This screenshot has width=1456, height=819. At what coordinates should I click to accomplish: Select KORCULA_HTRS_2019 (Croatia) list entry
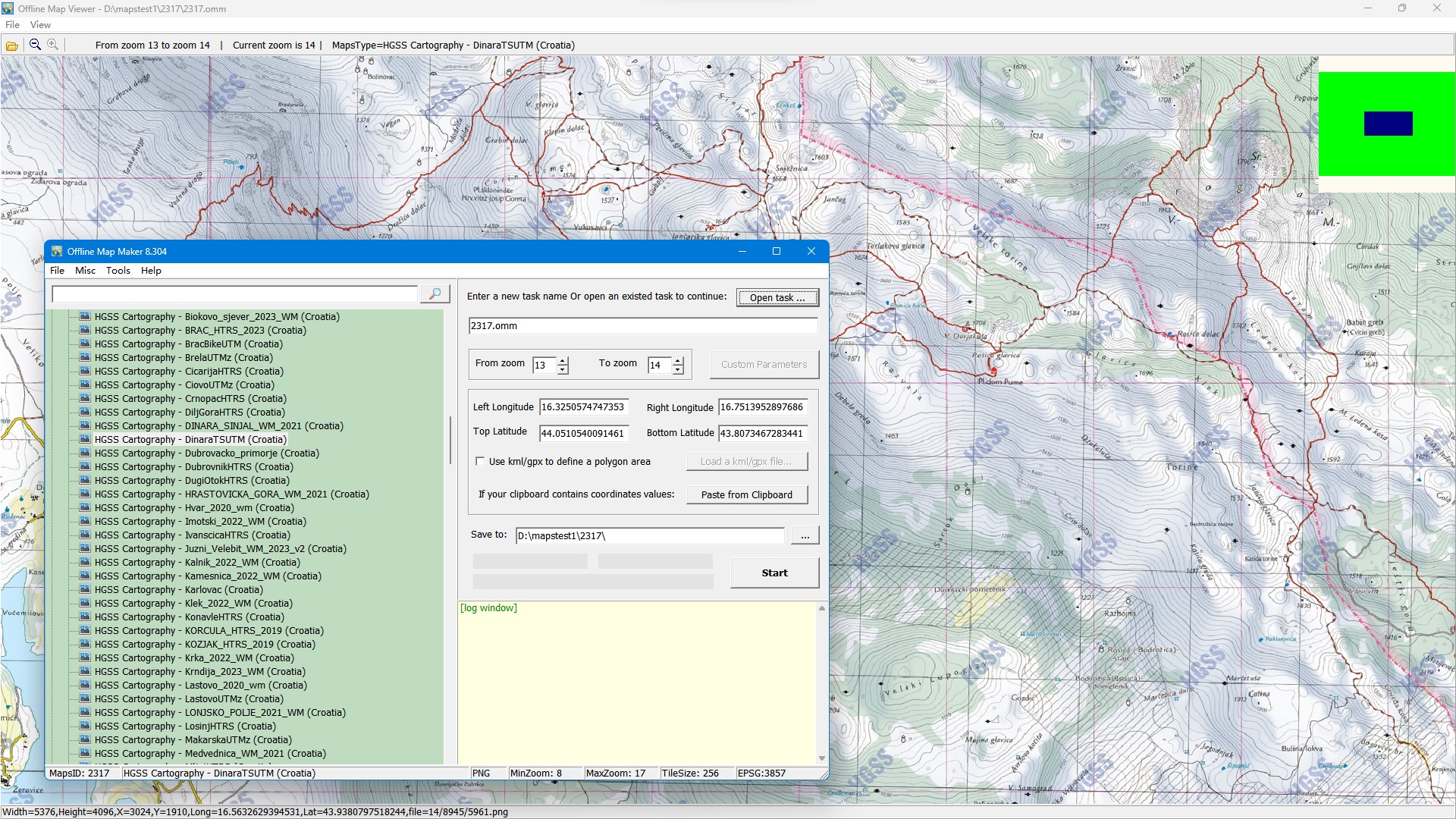point(209,630)
